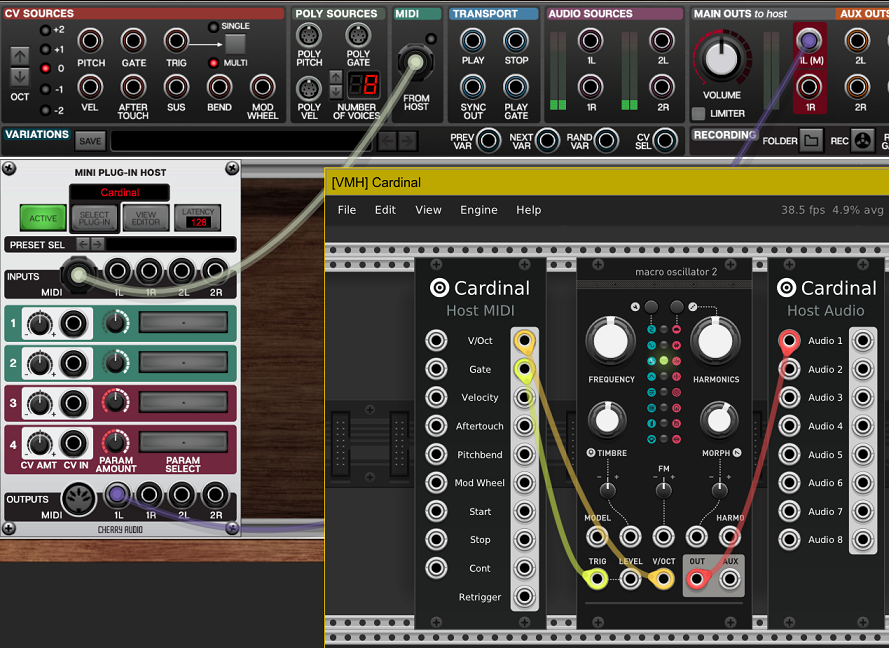Click the PLAY GATE jack
889x648 pixels.
pos(516,87)
